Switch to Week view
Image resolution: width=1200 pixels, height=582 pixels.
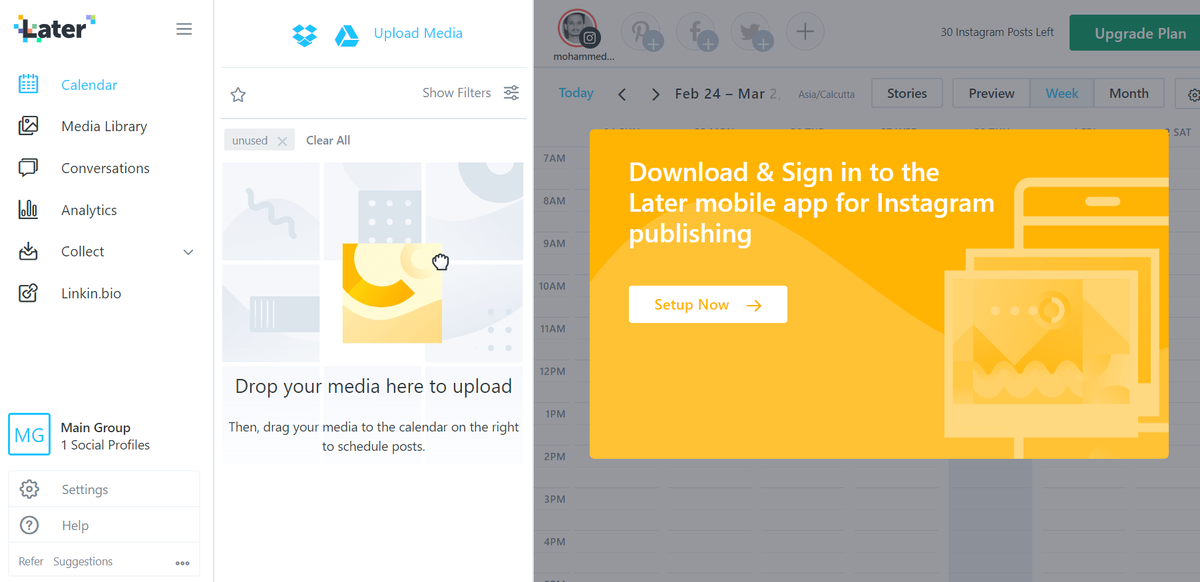(x=1062, y=93)
